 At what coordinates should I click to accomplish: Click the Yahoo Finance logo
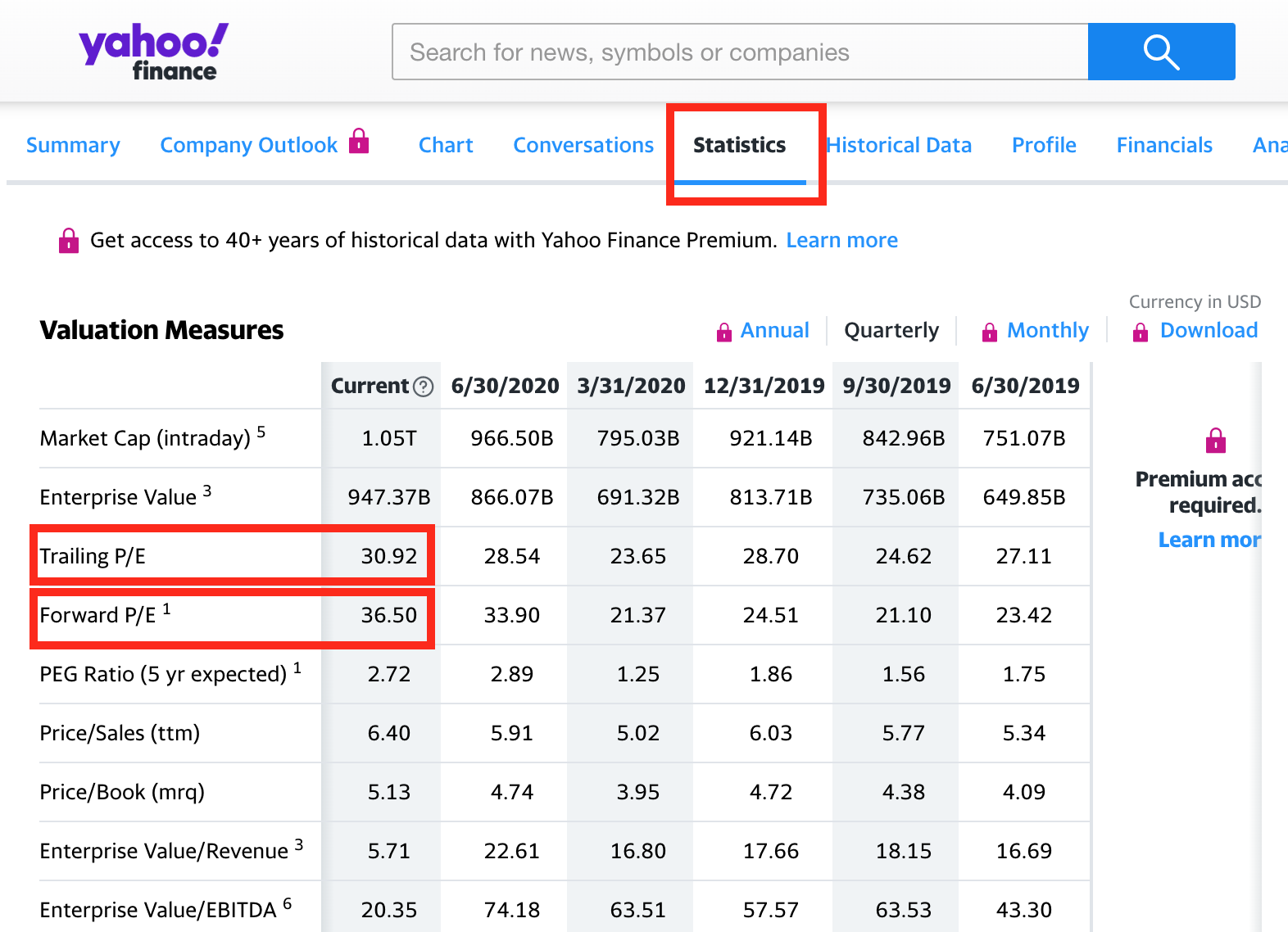point(154,52)
